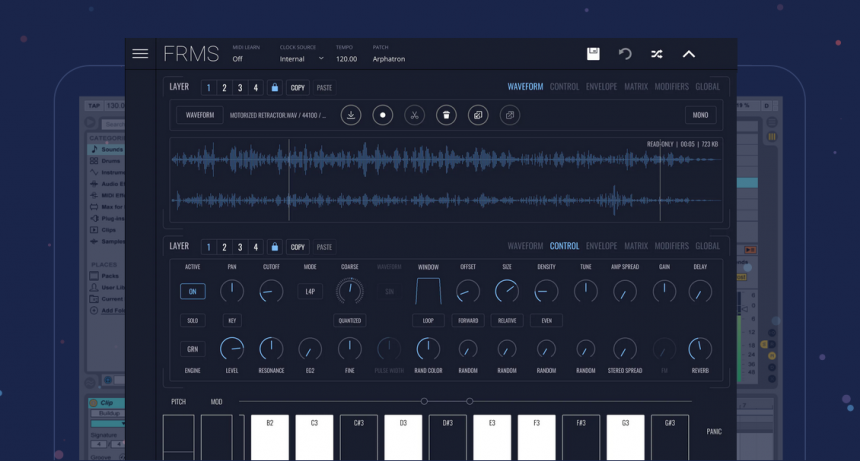Click the load sample download icon

click(351, 115)
